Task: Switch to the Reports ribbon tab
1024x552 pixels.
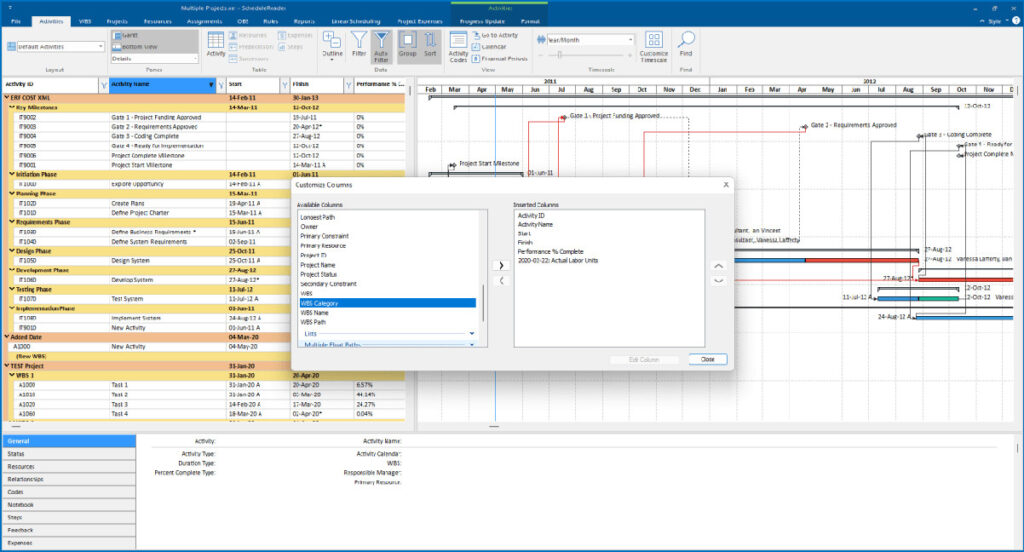Action: 304,22
